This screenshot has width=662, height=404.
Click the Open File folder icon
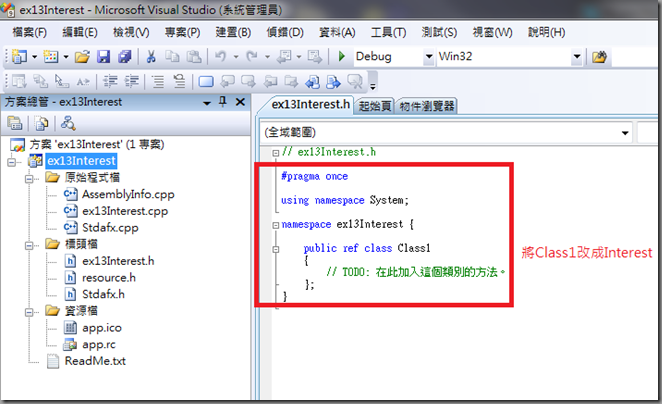pos(82,57)
